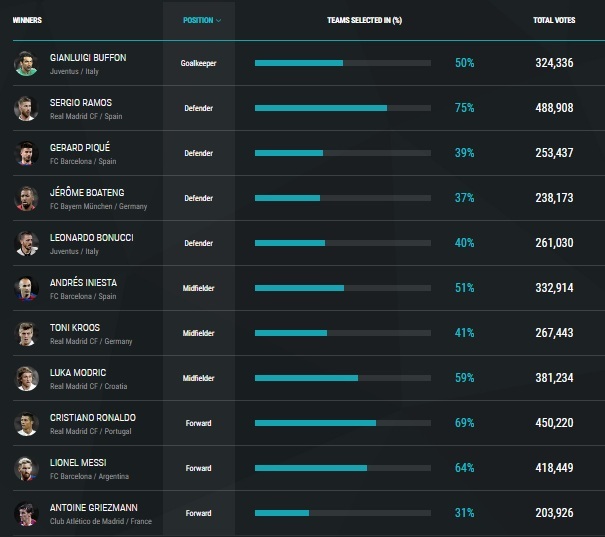Click Gianluigi Buffon's player photo
The width and height of the screenshot is (605, 537).
coord(26,64)
